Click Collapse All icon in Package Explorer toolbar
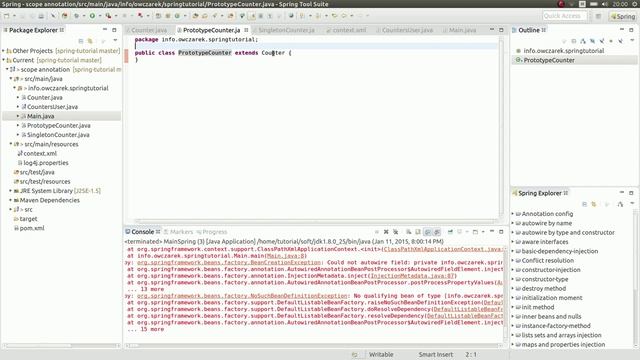 (81, 41)
